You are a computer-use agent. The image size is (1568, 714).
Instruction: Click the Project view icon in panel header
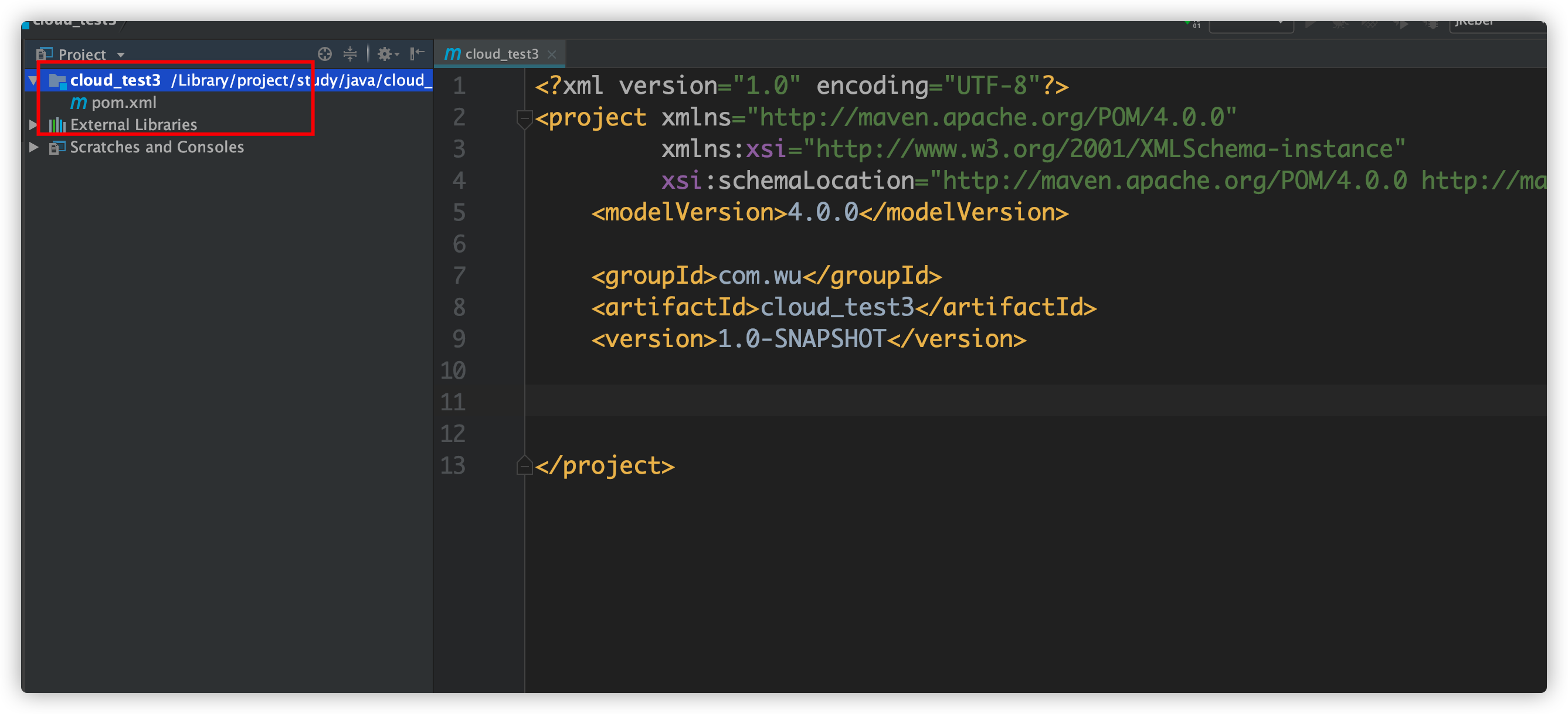click(x=44, y=54)
